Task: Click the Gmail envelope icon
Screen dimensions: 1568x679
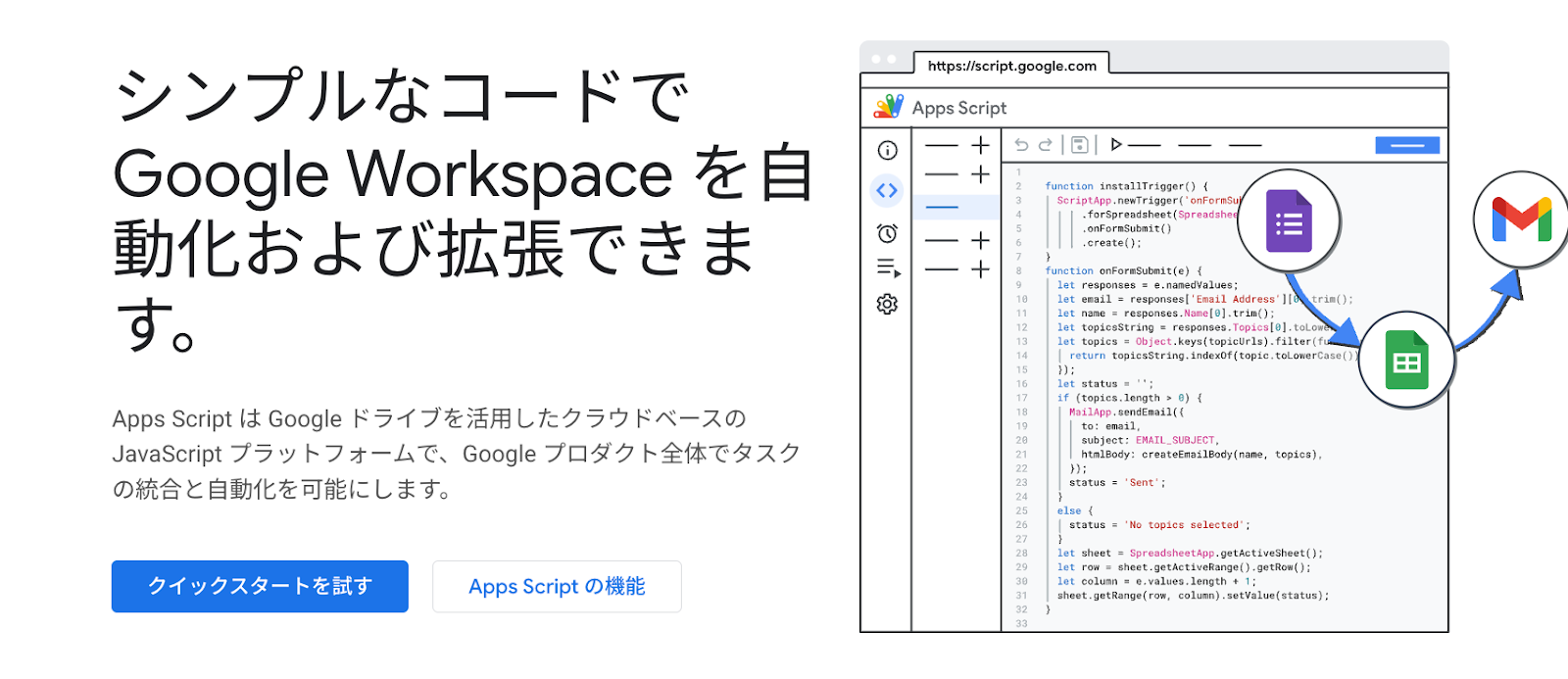Action: pyautogui.click(x=1521, y=219)
